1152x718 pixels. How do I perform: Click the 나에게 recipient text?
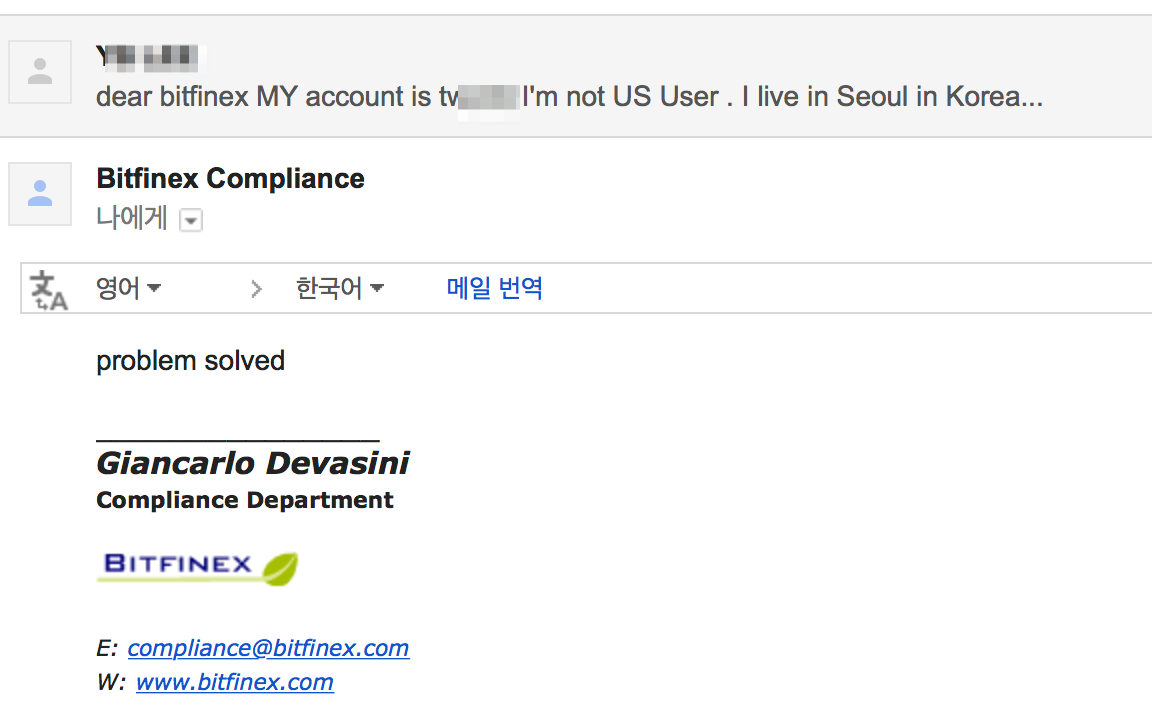point(132,218)
